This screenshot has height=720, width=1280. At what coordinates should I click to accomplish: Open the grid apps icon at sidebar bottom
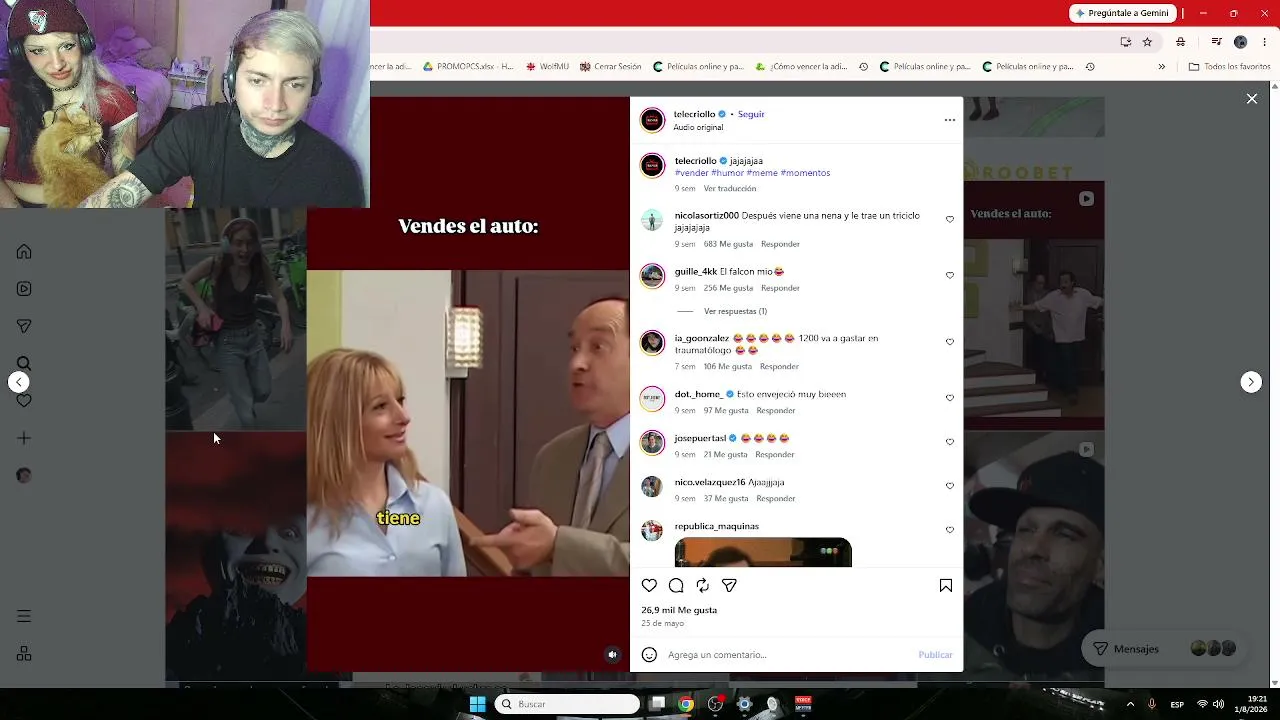24,654
